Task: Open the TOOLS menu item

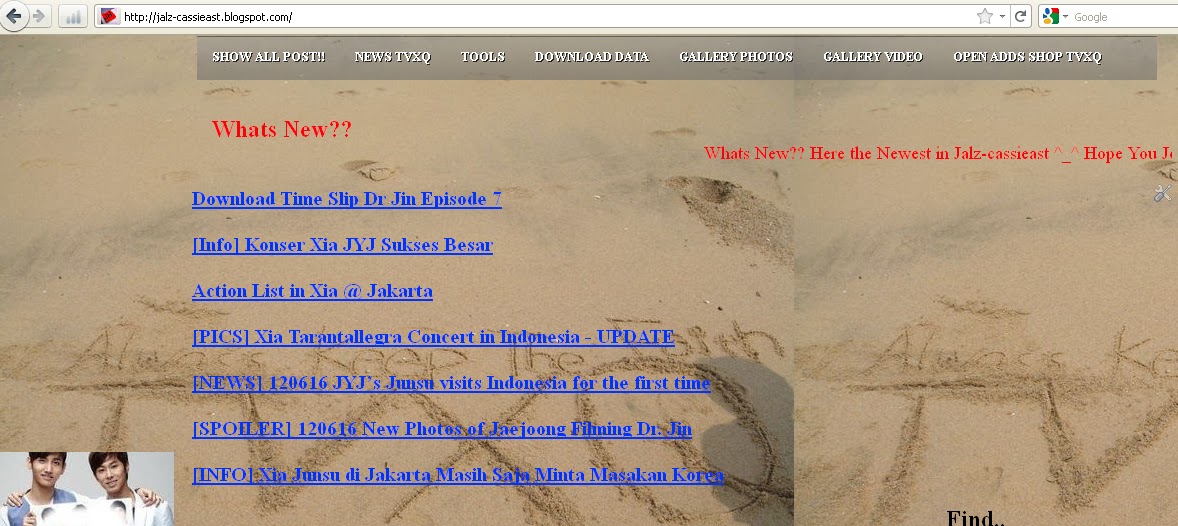Action: click(x=483, y=57)
